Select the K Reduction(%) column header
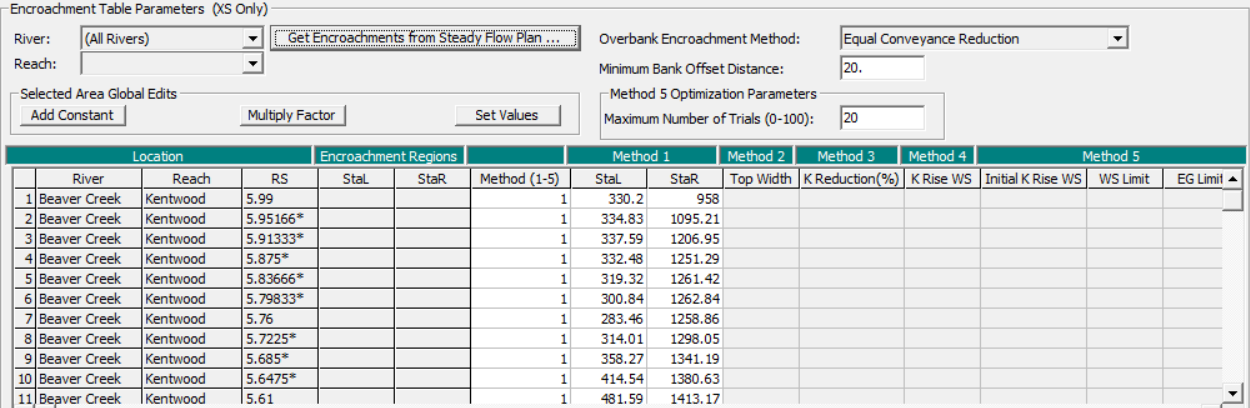Image resolution: width=1250 pixels, height=408 pixels. [x=851, y=179]
